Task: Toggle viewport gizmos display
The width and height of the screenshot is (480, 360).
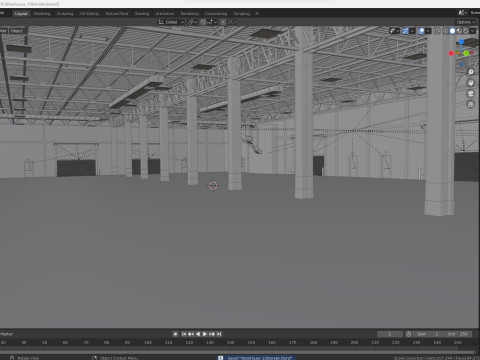Action: point(405,31)
